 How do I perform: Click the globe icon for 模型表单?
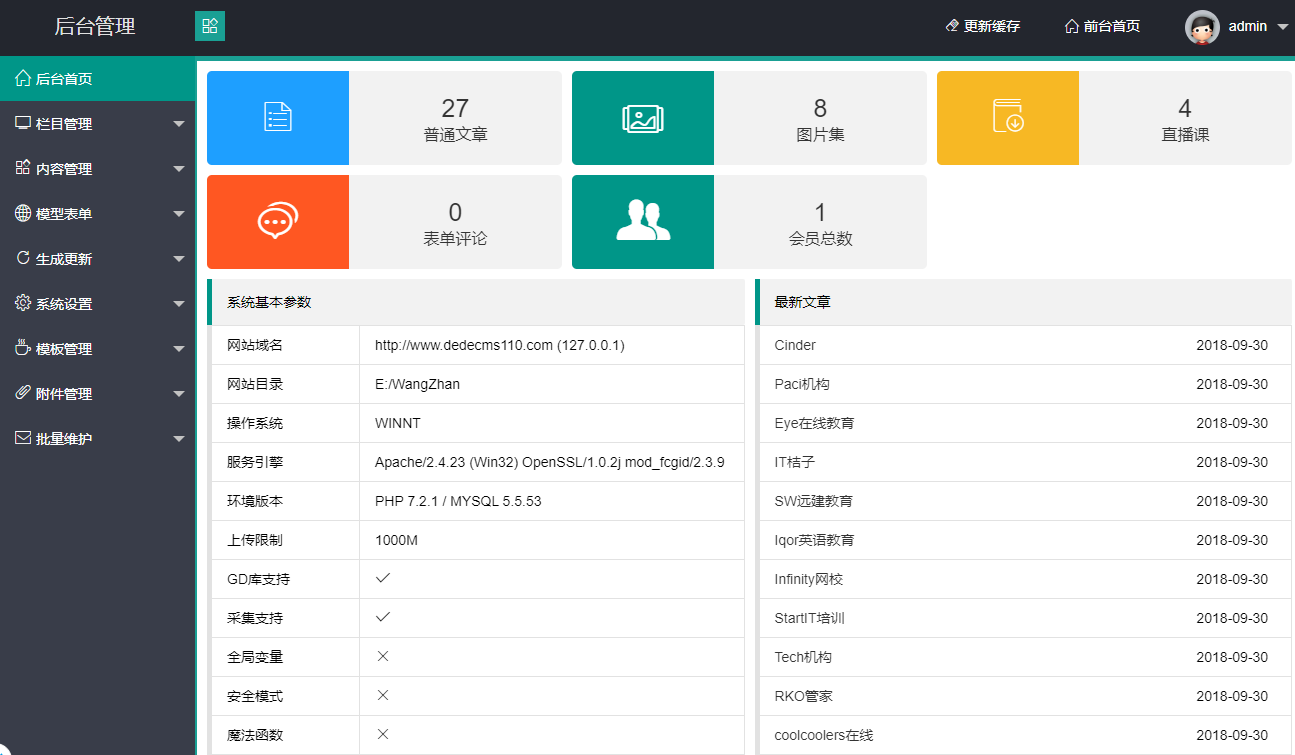(23, 213)
